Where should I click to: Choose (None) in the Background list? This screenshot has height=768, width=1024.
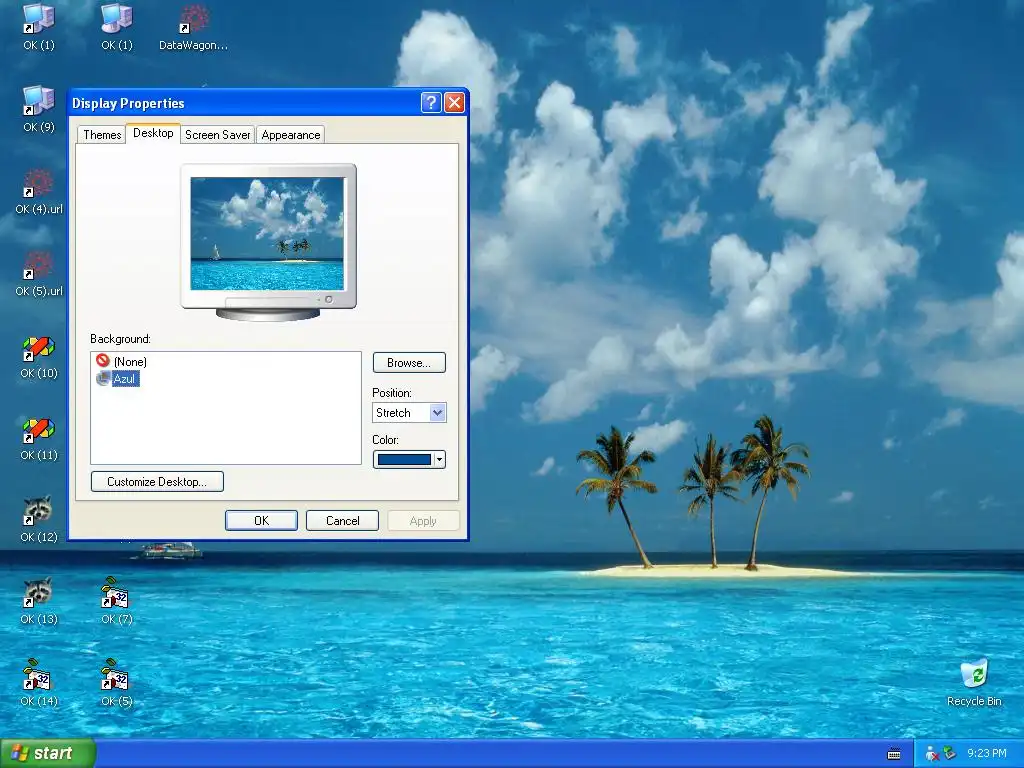pyautogui.click(x=121, y=361)
